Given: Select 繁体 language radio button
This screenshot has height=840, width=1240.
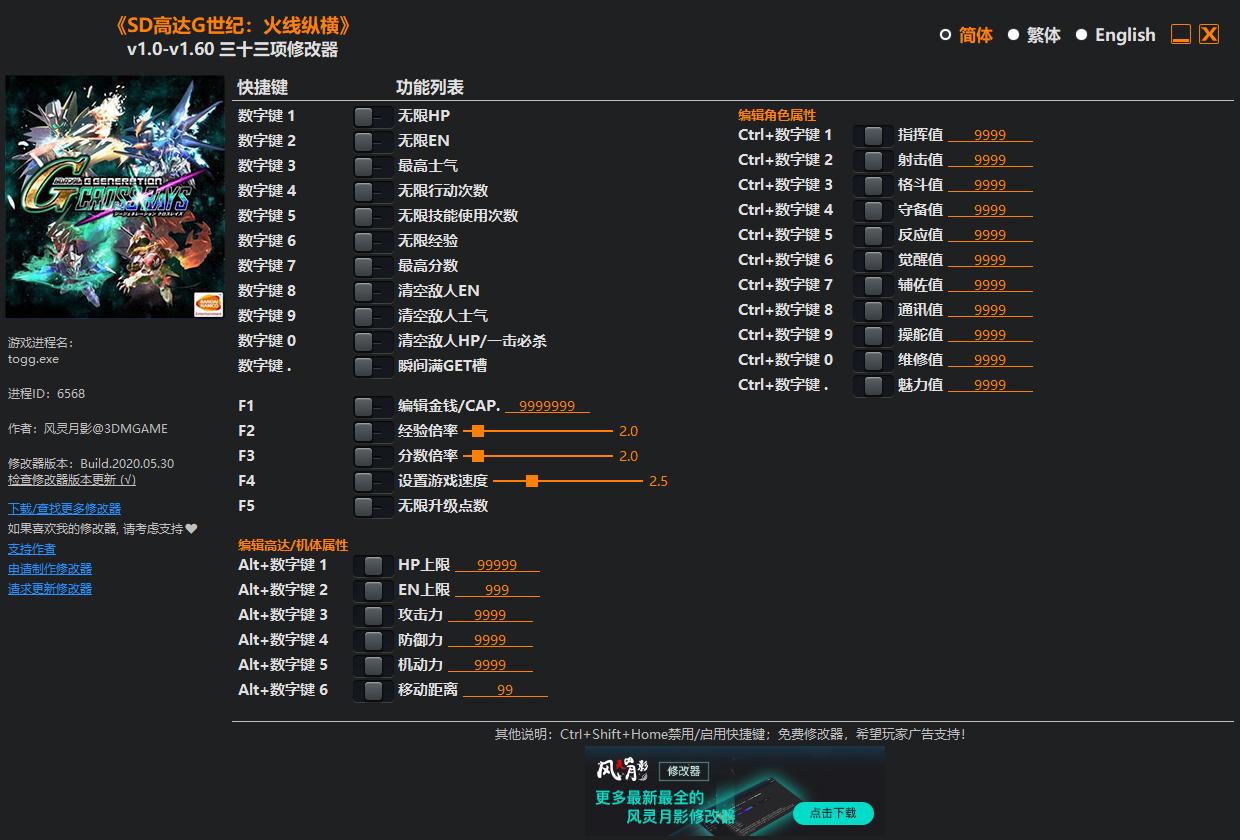Looking at the screenshot, I should point(1013,35).
